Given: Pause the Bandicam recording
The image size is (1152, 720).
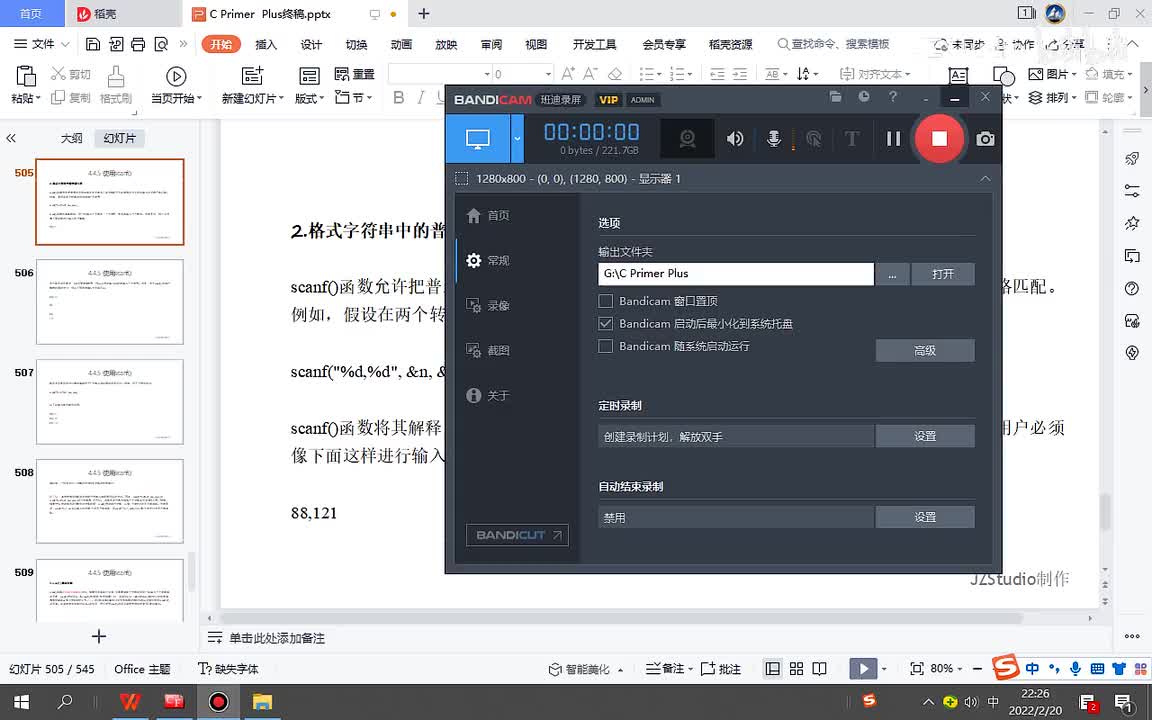Looking at the screenshot, I should tap(893, 138).
